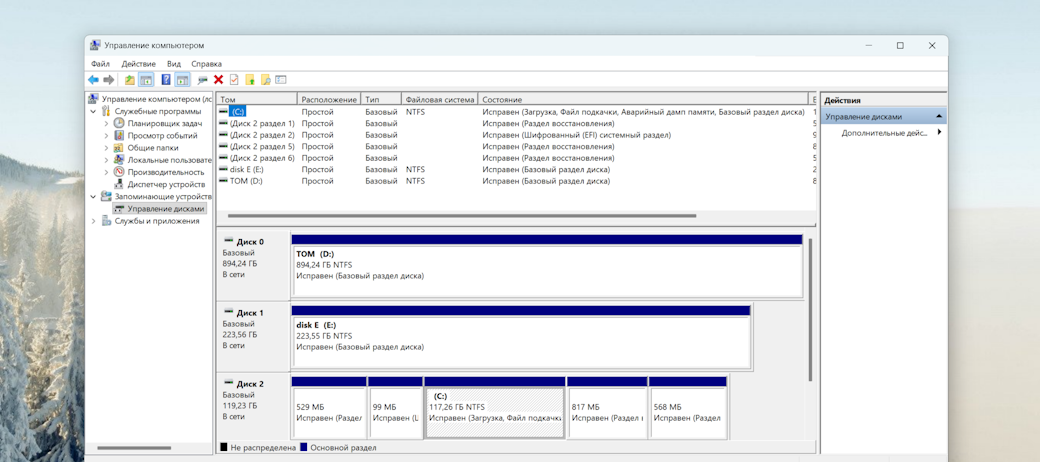Click the document with checkmark properties icon

click(x=234, y=80)
